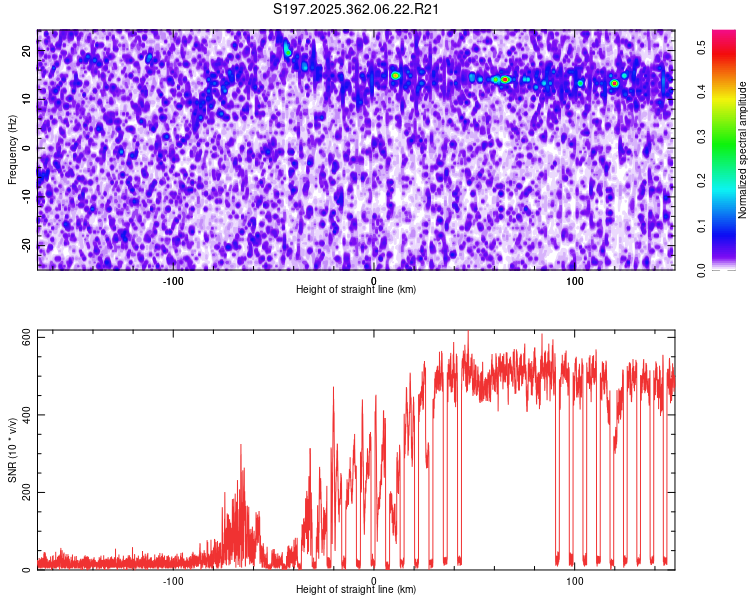Click the 0.0 tick label on the colorbar
The width and height of the screenshot is (750, 600).
click(x=703, y=270)
